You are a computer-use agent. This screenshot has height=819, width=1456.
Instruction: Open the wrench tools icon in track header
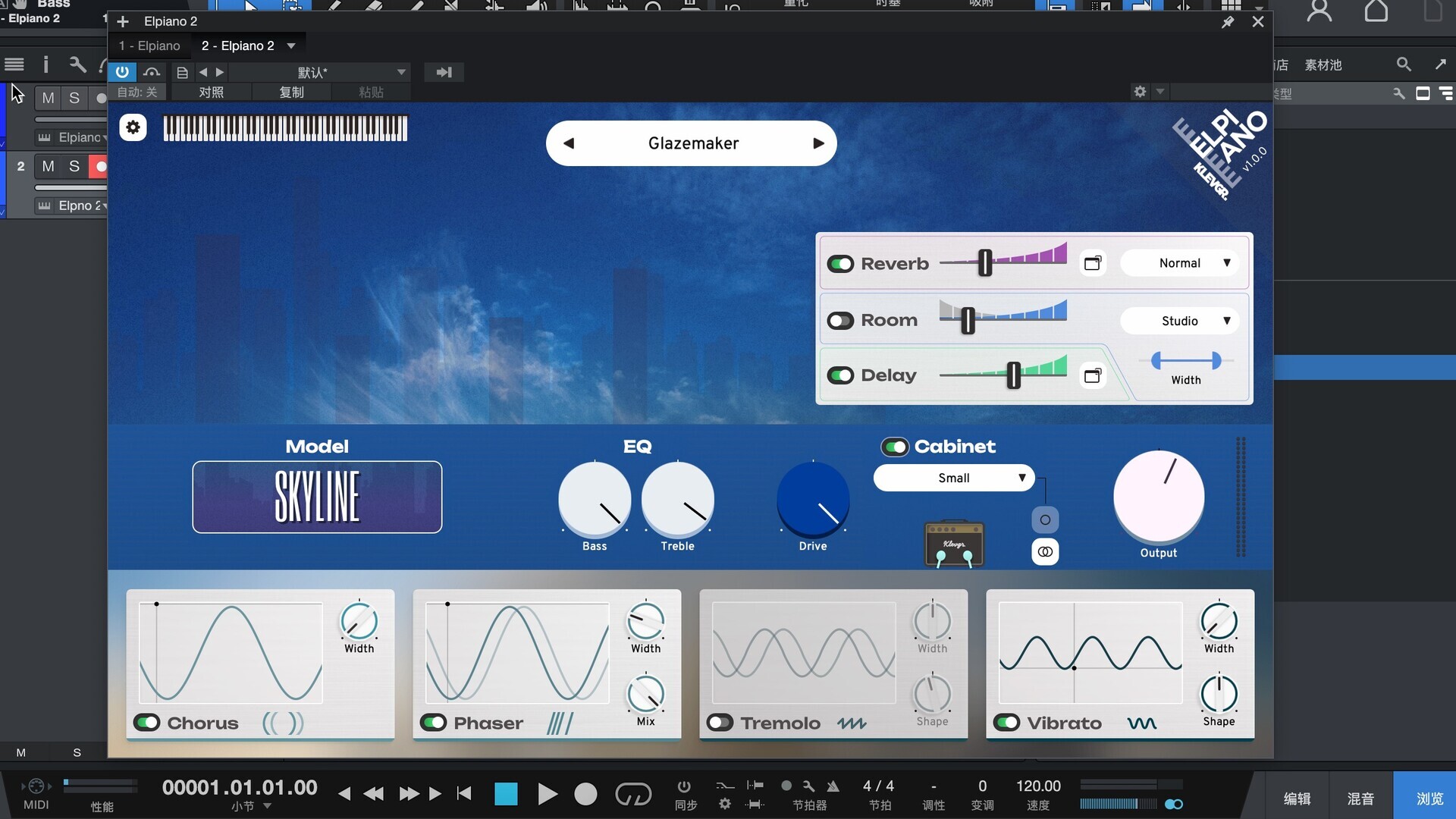click(x=77, y=64)
